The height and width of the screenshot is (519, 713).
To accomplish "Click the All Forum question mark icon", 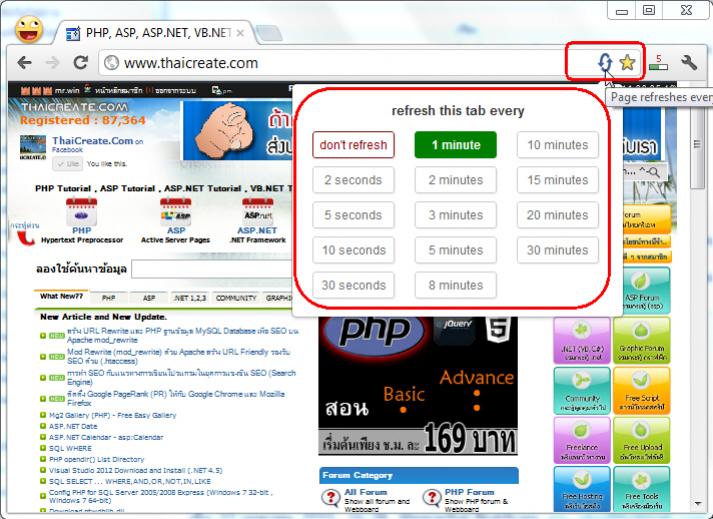I will [331, 498].
